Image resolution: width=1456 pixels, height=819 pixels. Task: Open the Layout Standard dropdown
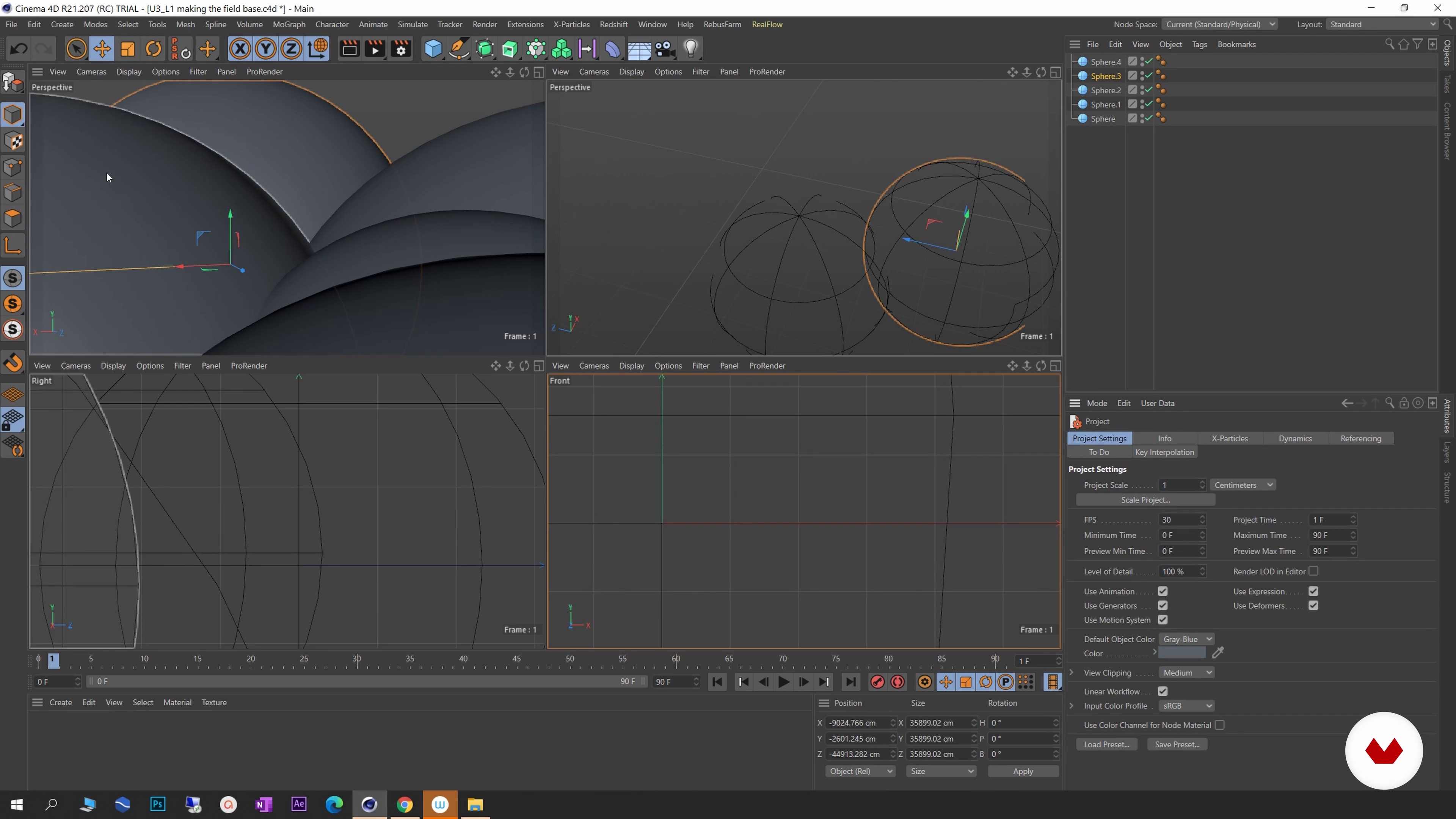click(1381, 24)
